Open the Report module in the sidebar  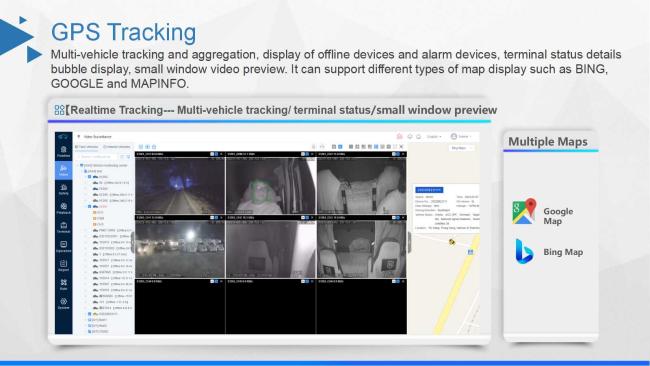click(x=63, y=266)
